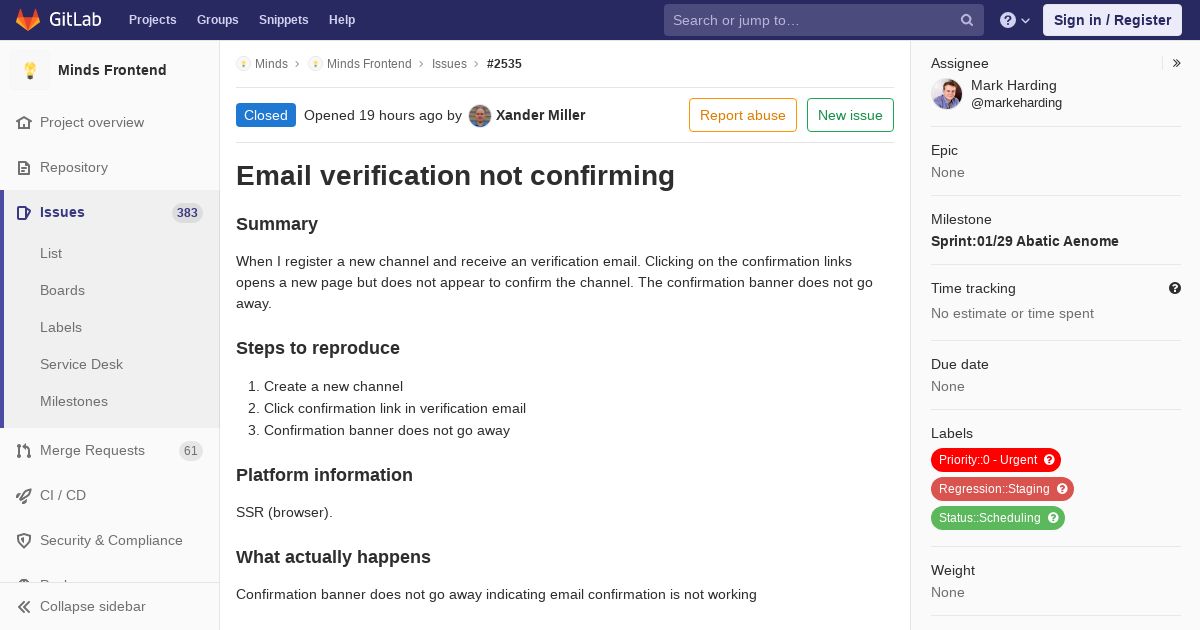Click the GitLab fox logo
Screen dimensions: 1200x630
28,20
